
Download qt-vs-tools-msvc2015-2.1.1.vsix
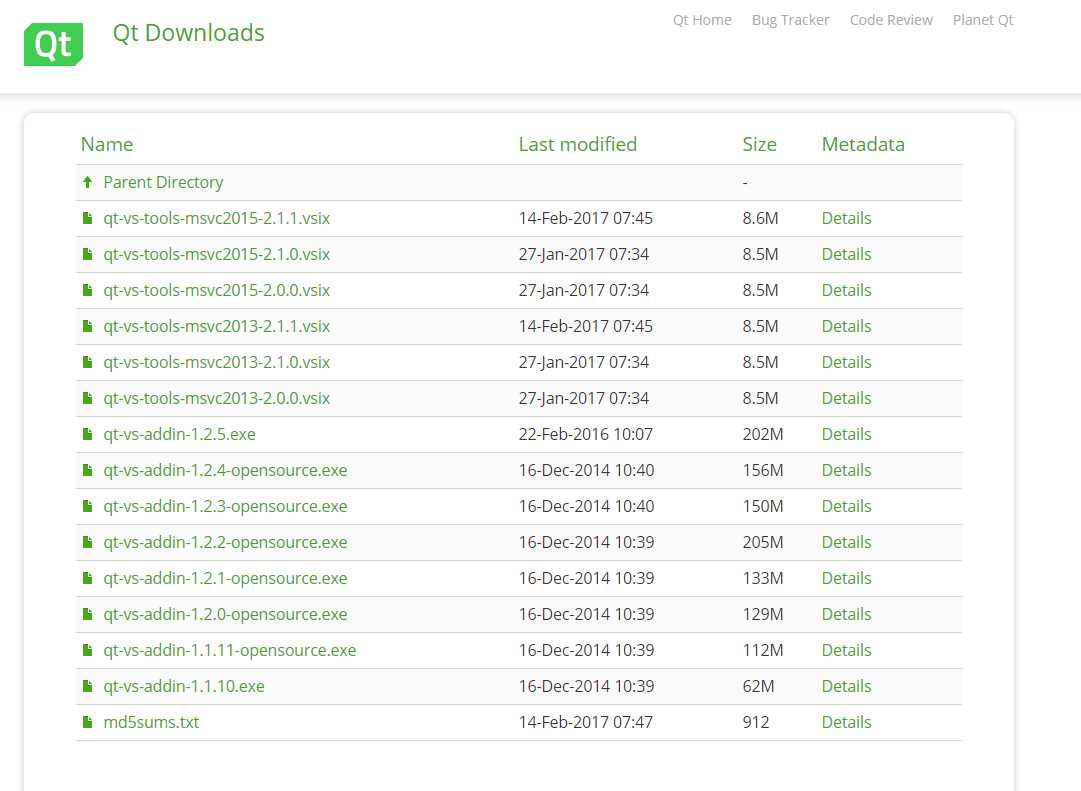point(216,218)
